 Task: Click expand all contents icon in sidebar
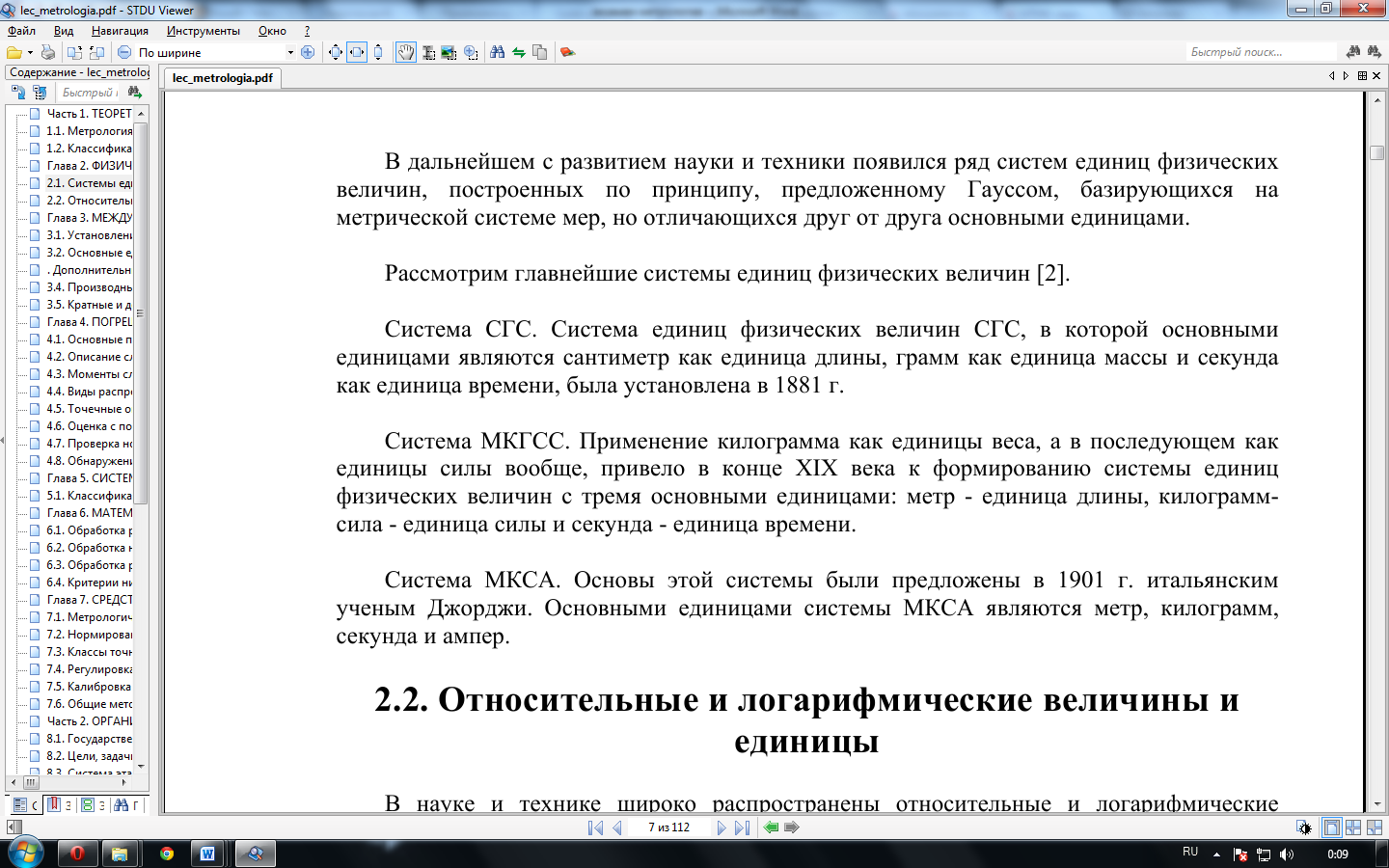point(18,92)
